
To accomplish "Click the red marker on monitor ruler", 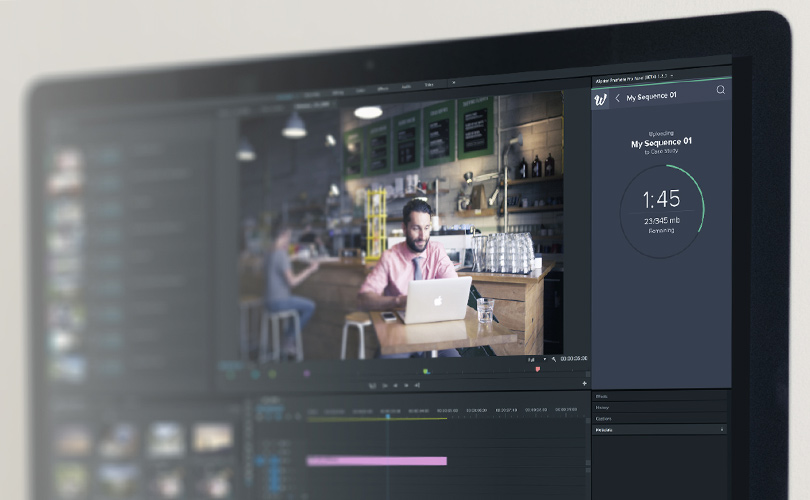I will pos(538,369).
